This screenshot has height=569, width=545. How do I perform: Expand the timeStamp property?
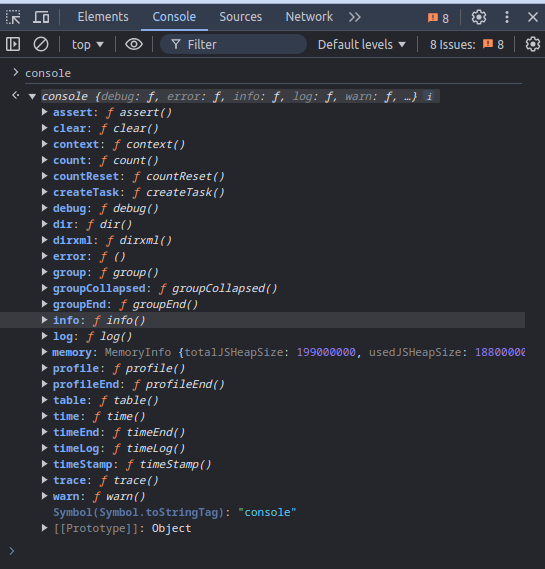click(x=45, y=464)
